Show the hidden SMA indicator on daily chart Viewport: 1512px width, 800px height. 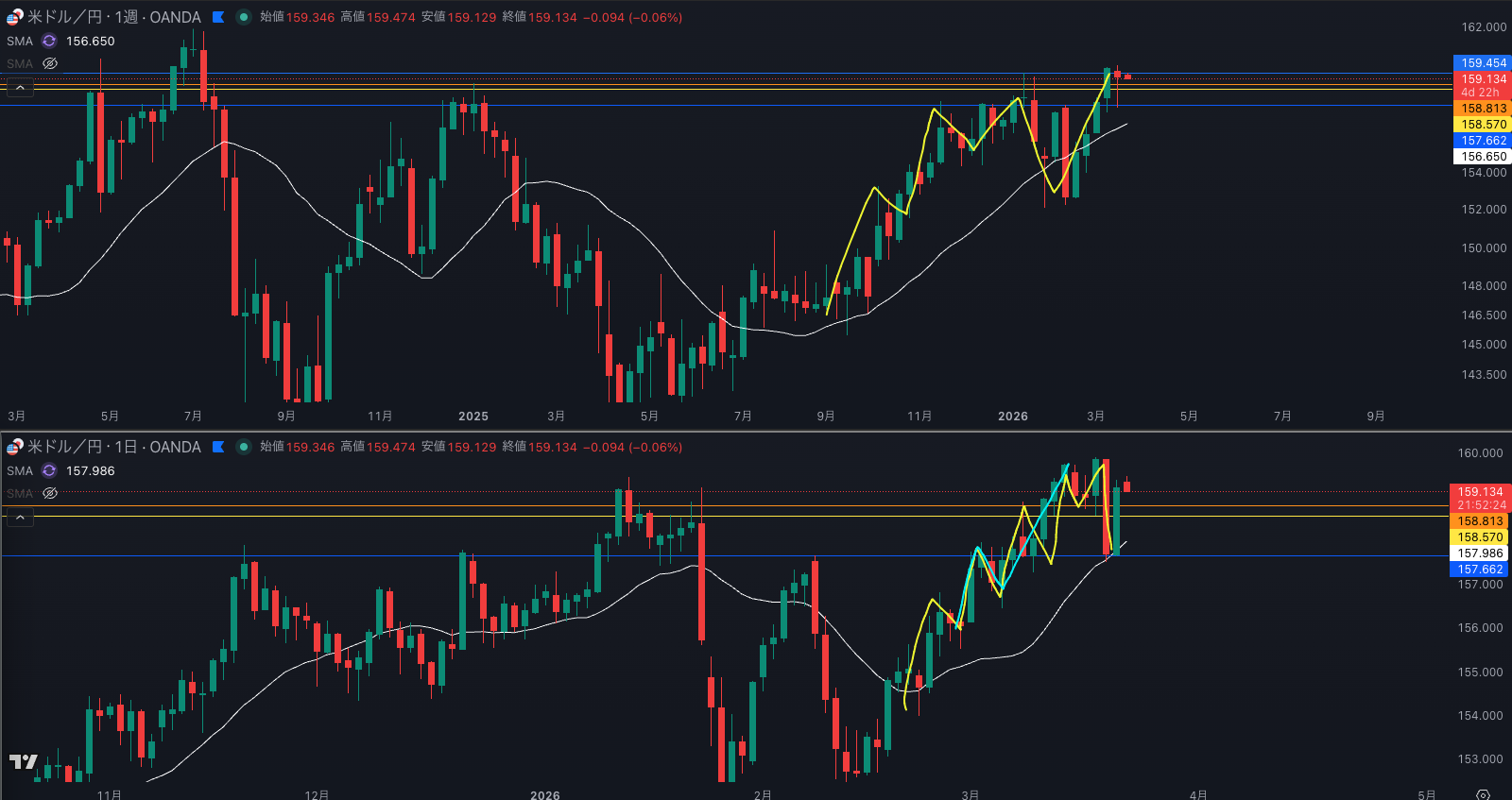(x=50, y=493)
